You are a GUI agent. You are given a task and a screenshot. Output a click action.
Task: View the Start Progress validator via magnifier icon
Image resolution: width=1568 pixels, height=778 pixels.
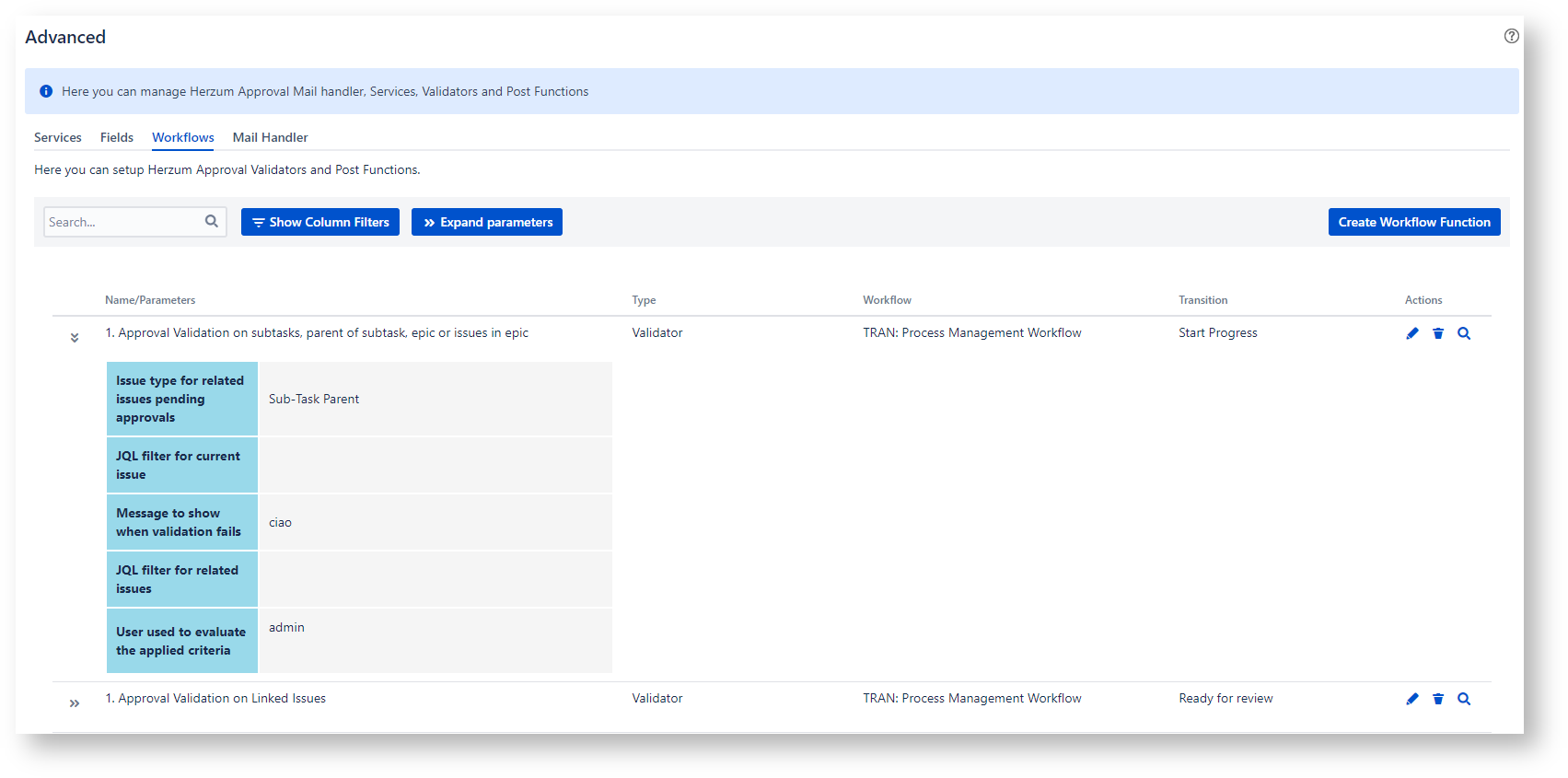click(x=1463, y=333)
